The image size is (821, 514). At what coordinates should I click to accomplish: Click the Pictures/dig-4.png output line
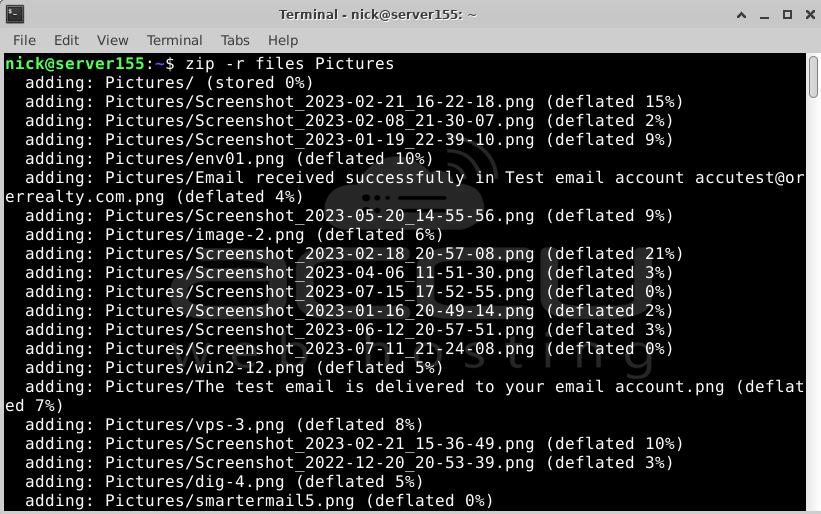(224, 482)
